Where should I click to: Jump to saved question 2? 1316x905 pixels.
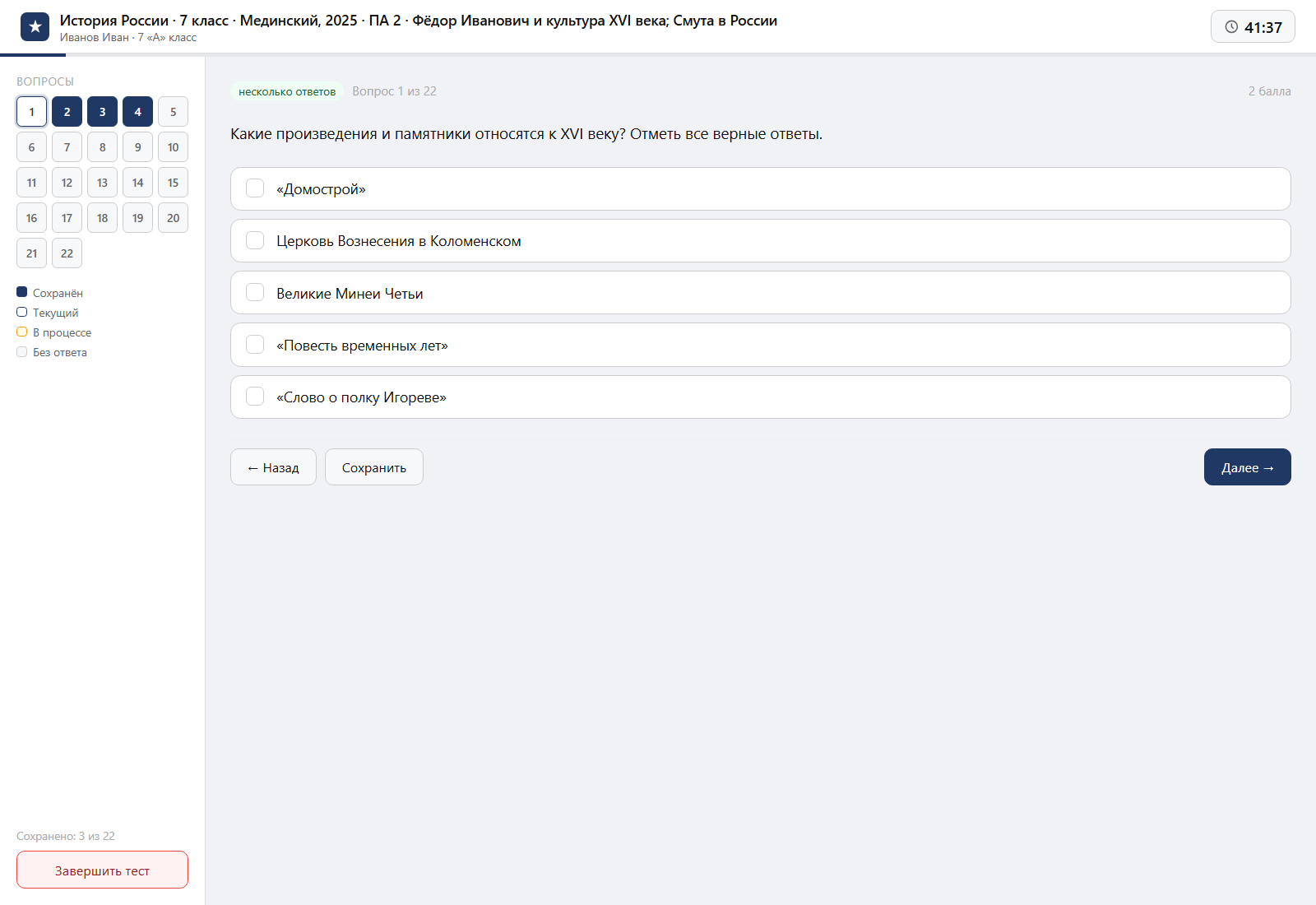67,112
